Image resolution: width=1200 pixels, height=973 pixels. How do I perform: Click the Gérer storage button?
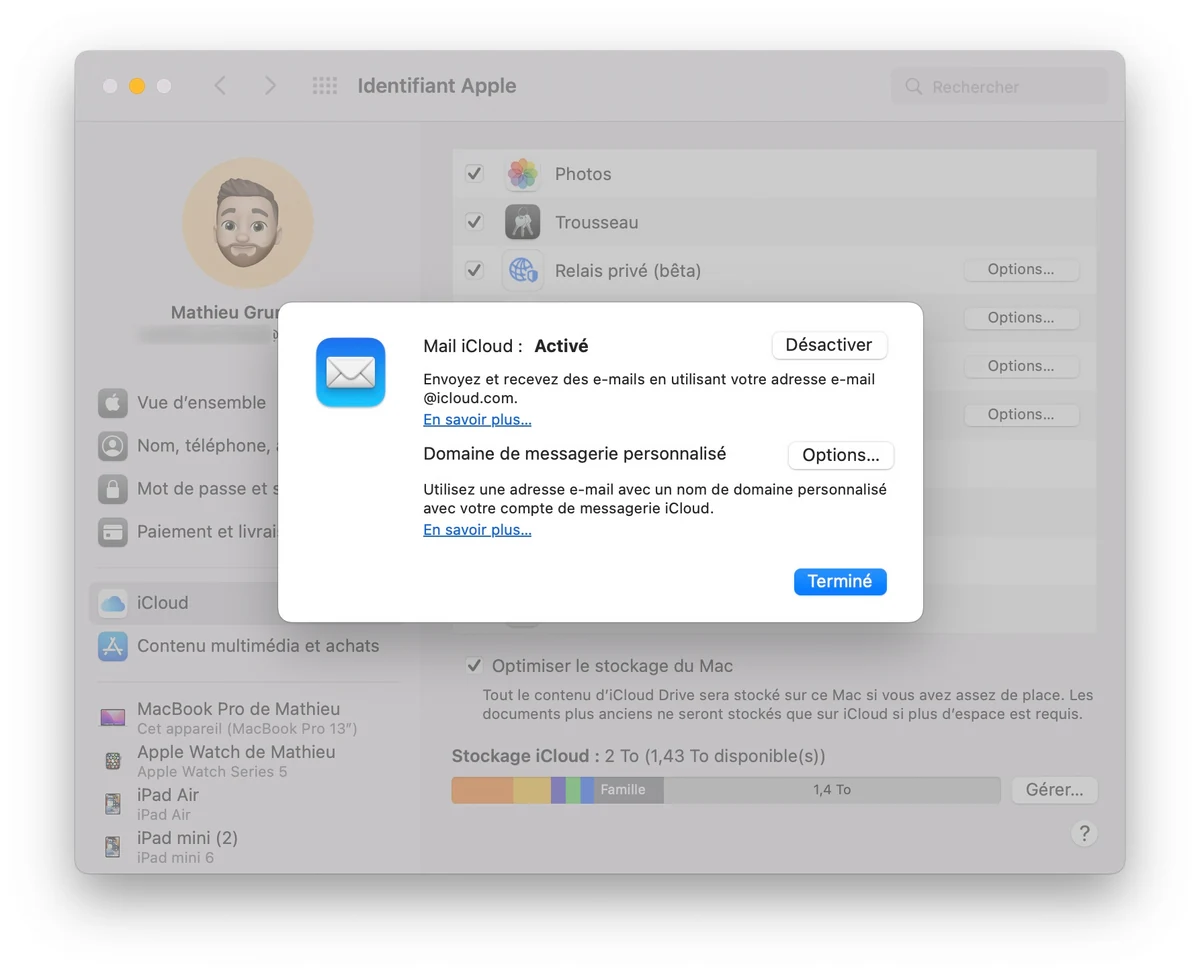coord(1054,790)
